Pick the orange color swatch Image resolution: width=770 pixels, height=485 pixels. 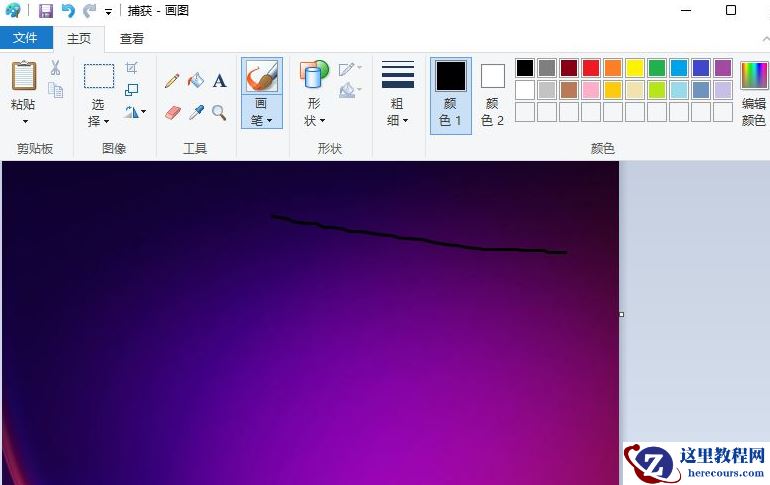pyautogui.click(x=613, y=68)
